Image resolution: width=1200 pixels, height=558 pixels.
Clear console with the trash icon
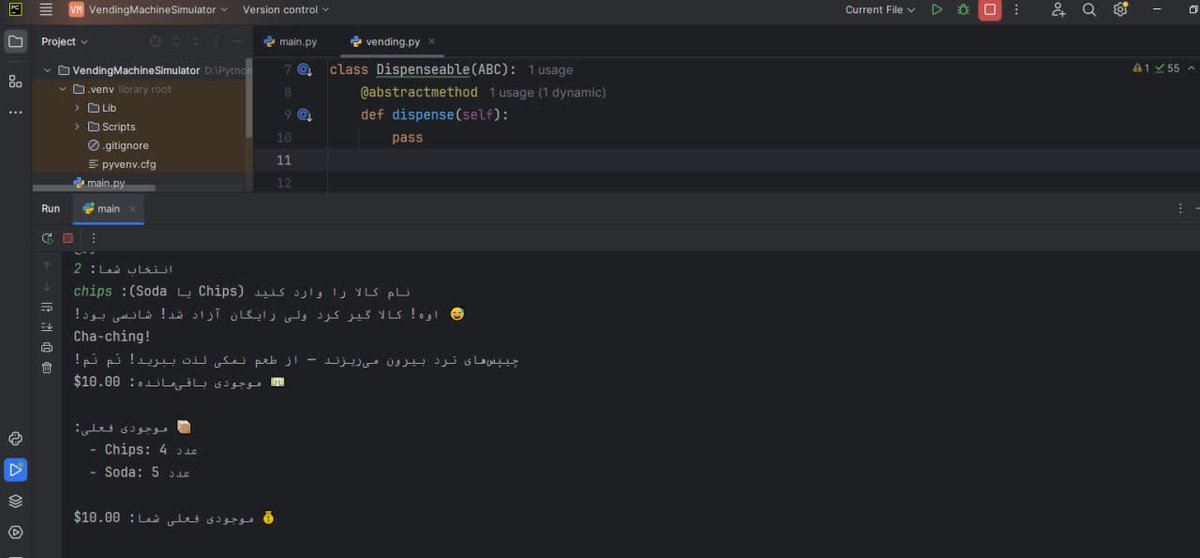47,368
